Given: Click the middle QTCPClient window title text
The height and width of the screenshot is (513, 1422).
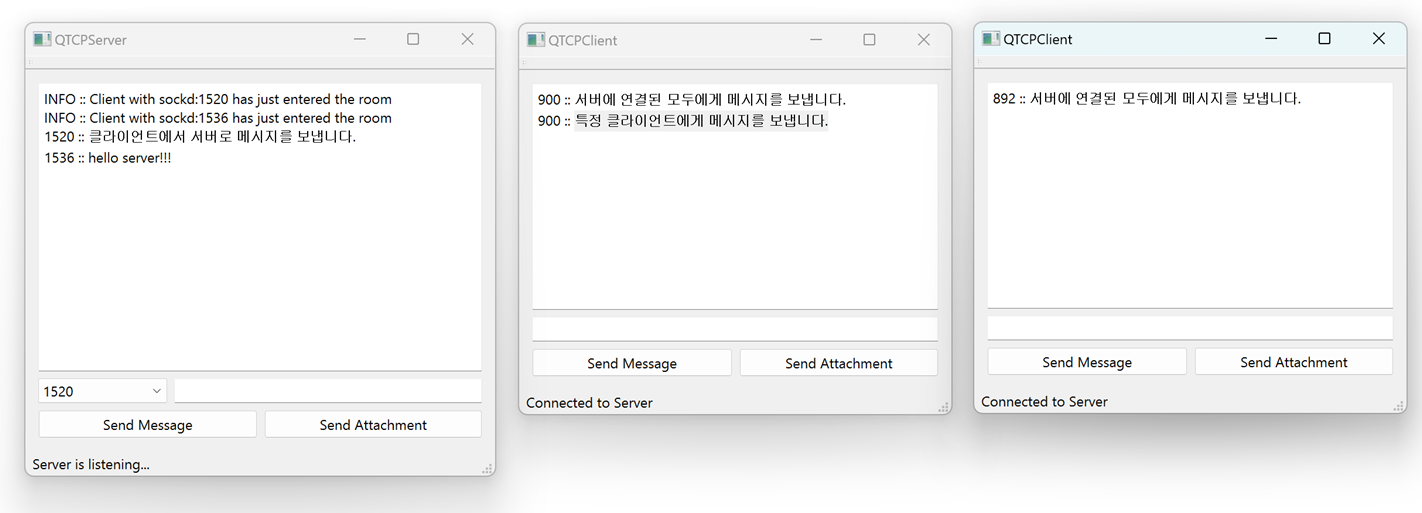Looking at the screenshot, I should (583, 41).
